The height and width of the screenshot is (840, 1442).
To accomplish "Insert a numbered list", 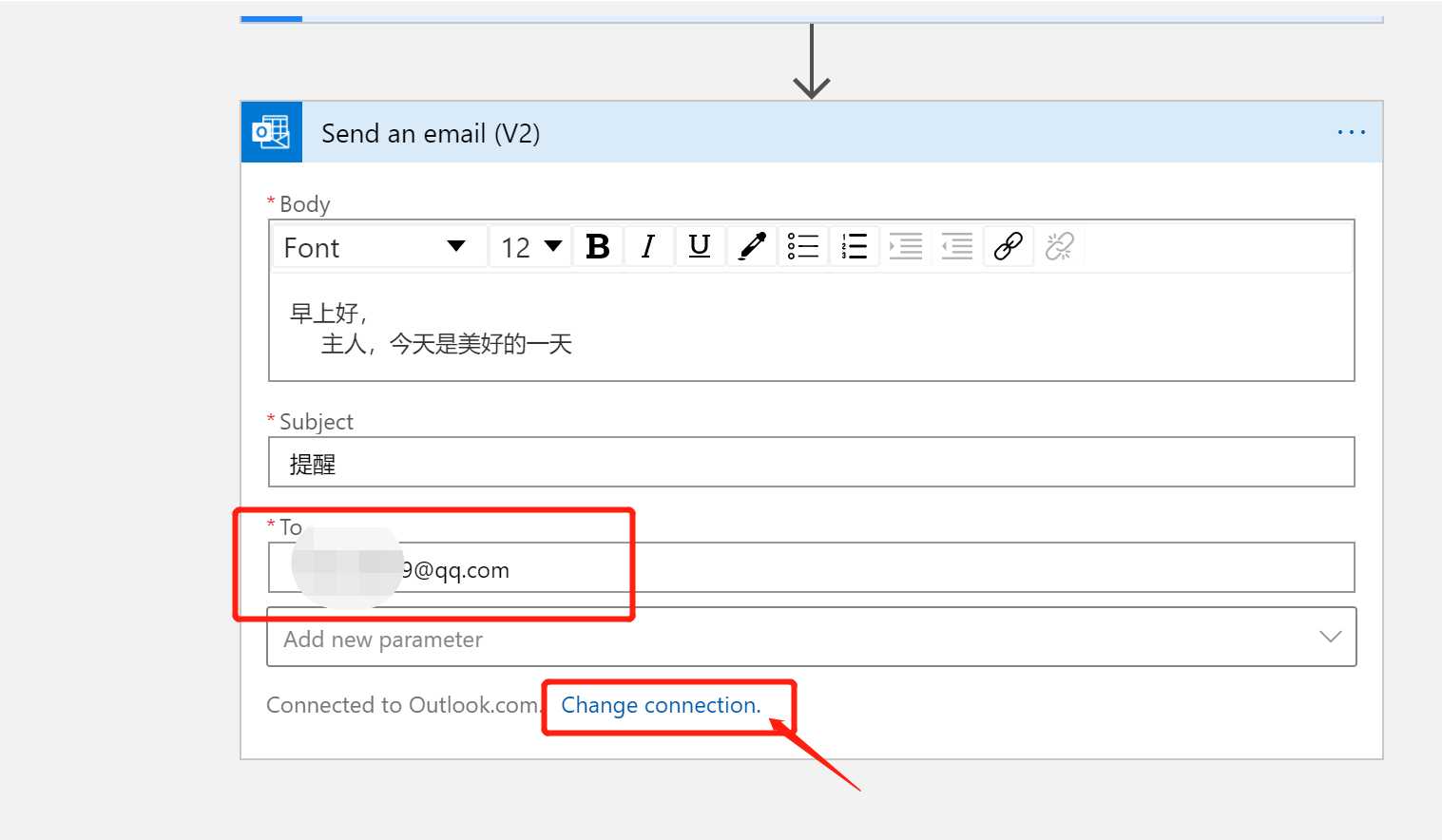I will tap(855, 247).
